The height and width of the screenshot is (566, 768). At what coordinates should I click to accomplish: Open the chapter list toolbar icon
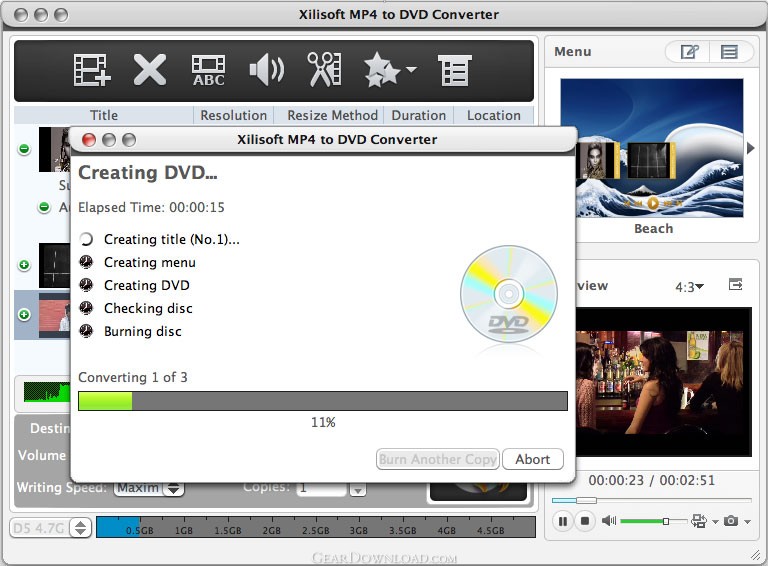[x=455, y=70]
